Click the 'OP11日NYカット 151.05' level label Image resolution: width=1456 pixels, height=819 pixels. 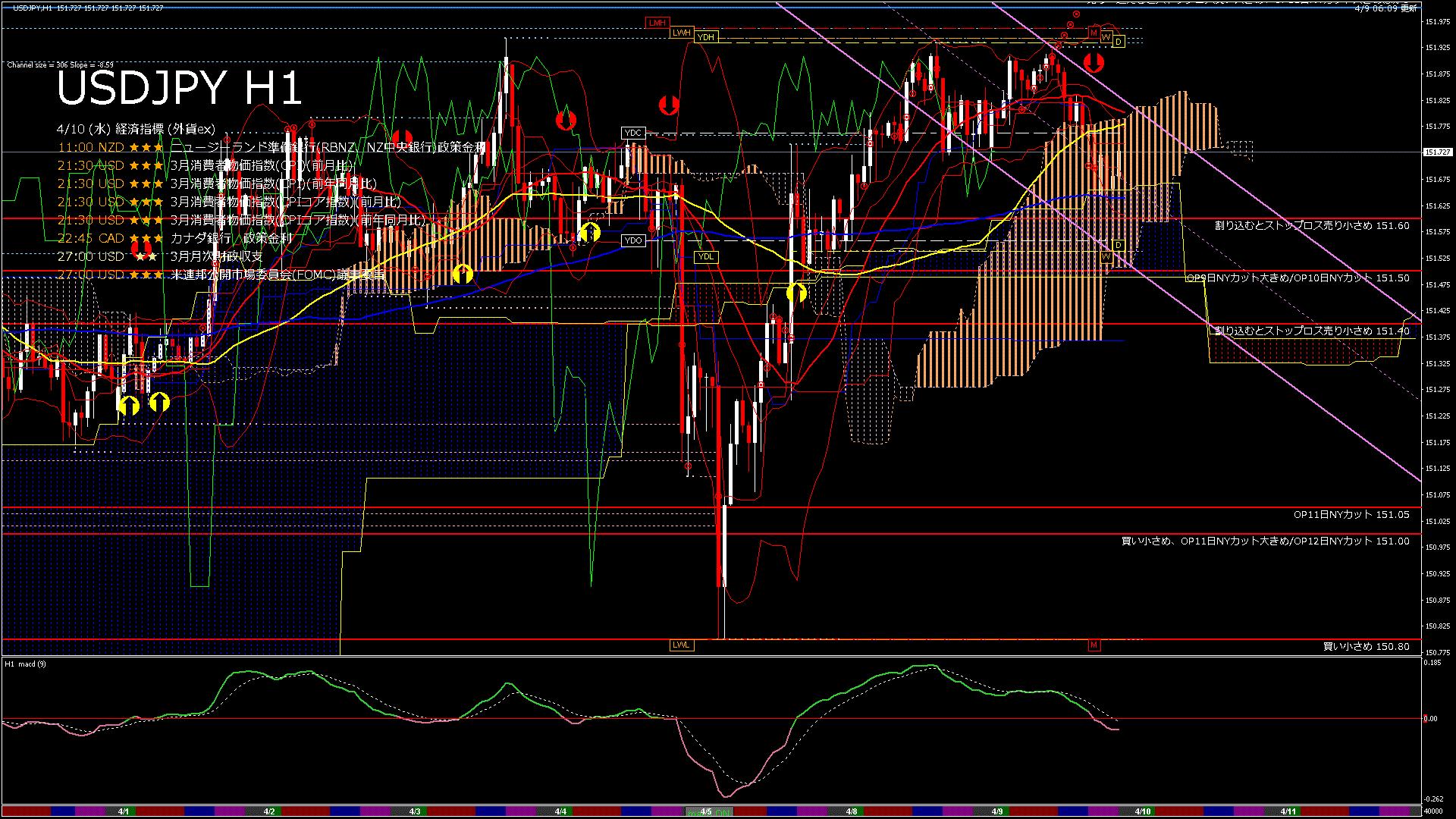tap(1351, 514)
